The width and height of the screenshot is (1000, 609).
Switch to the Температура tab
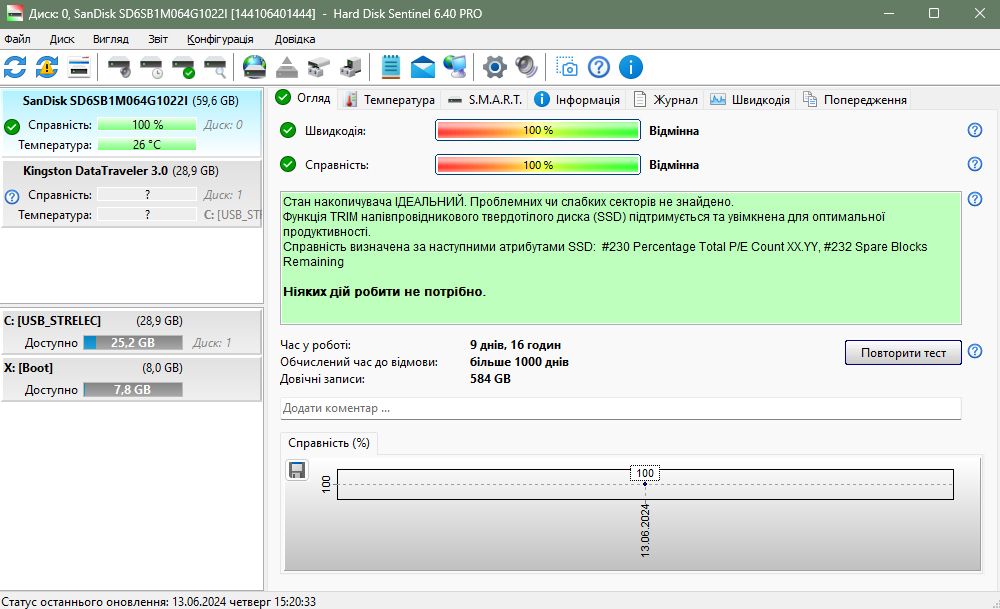pos(390,99)
